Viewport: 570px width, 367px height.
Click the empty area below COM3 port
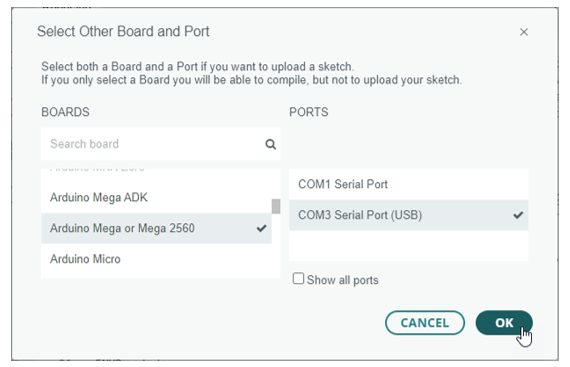click(x=409, y=245)
